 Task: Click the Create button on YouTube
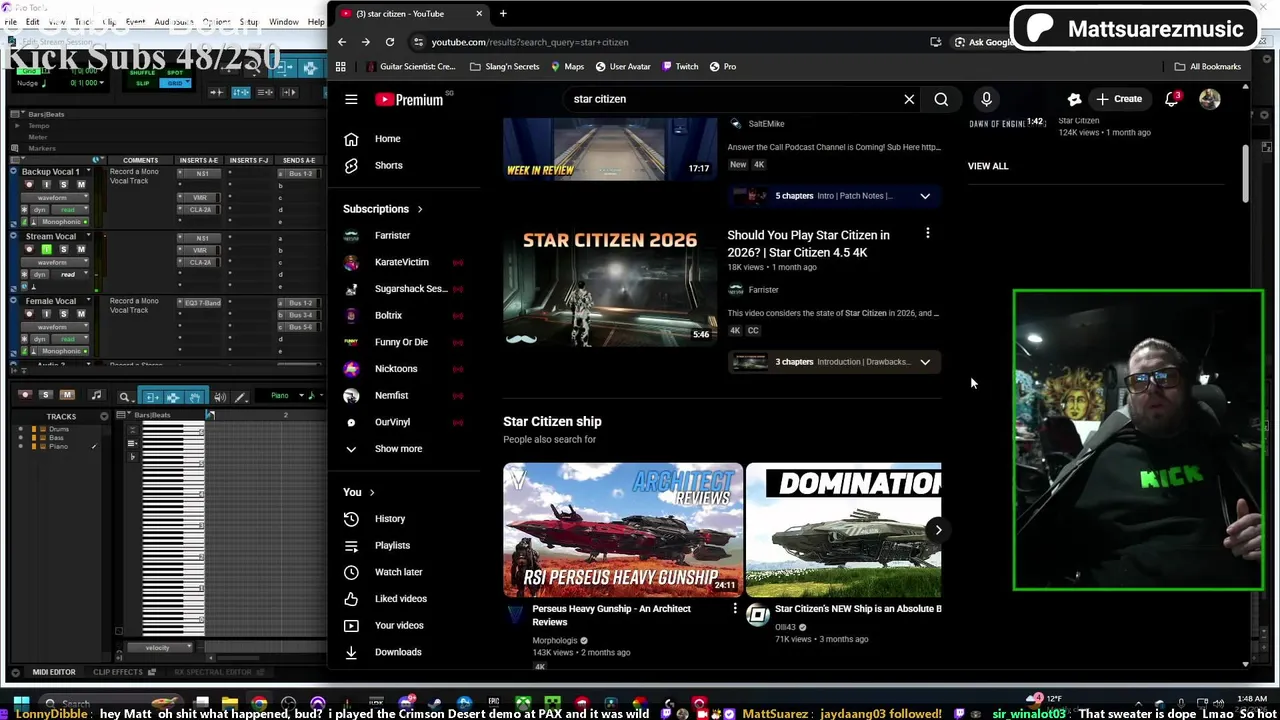click(1119, 99)
